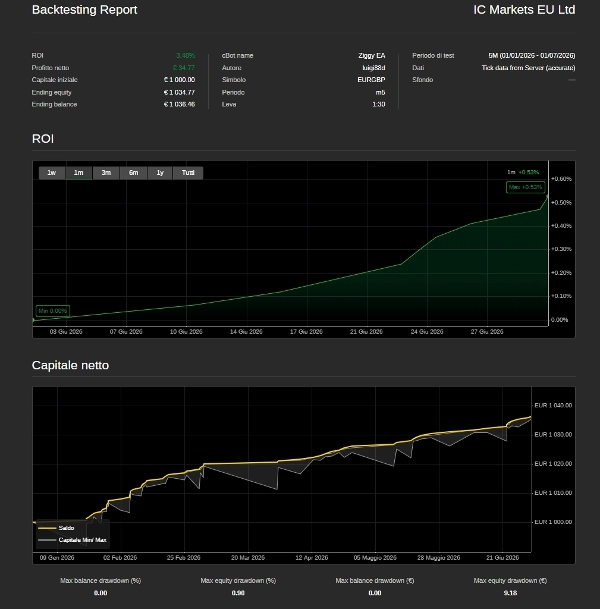Select the 1w ROI range button

52,173
